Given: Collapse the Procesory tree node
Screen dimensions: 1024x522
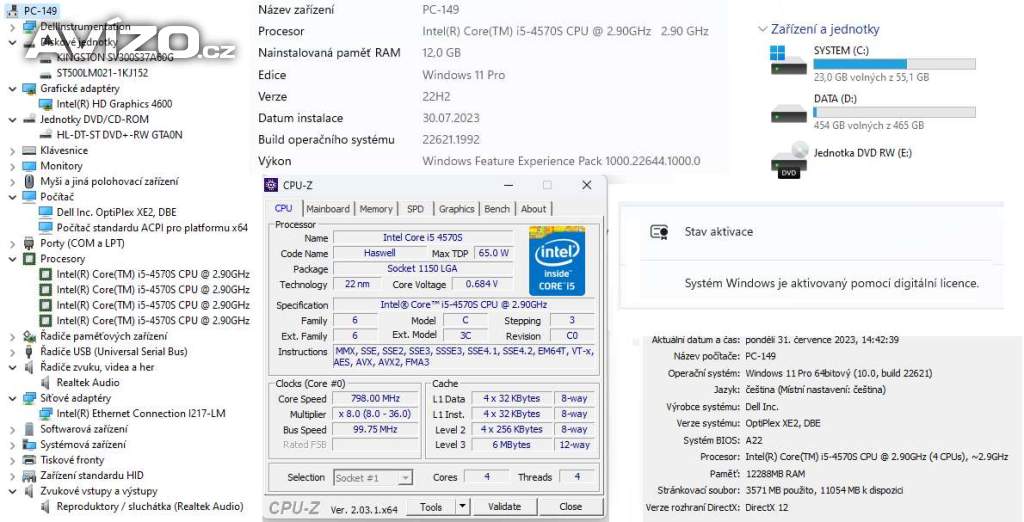Looking at the screenshot, I should pos(12,259).
